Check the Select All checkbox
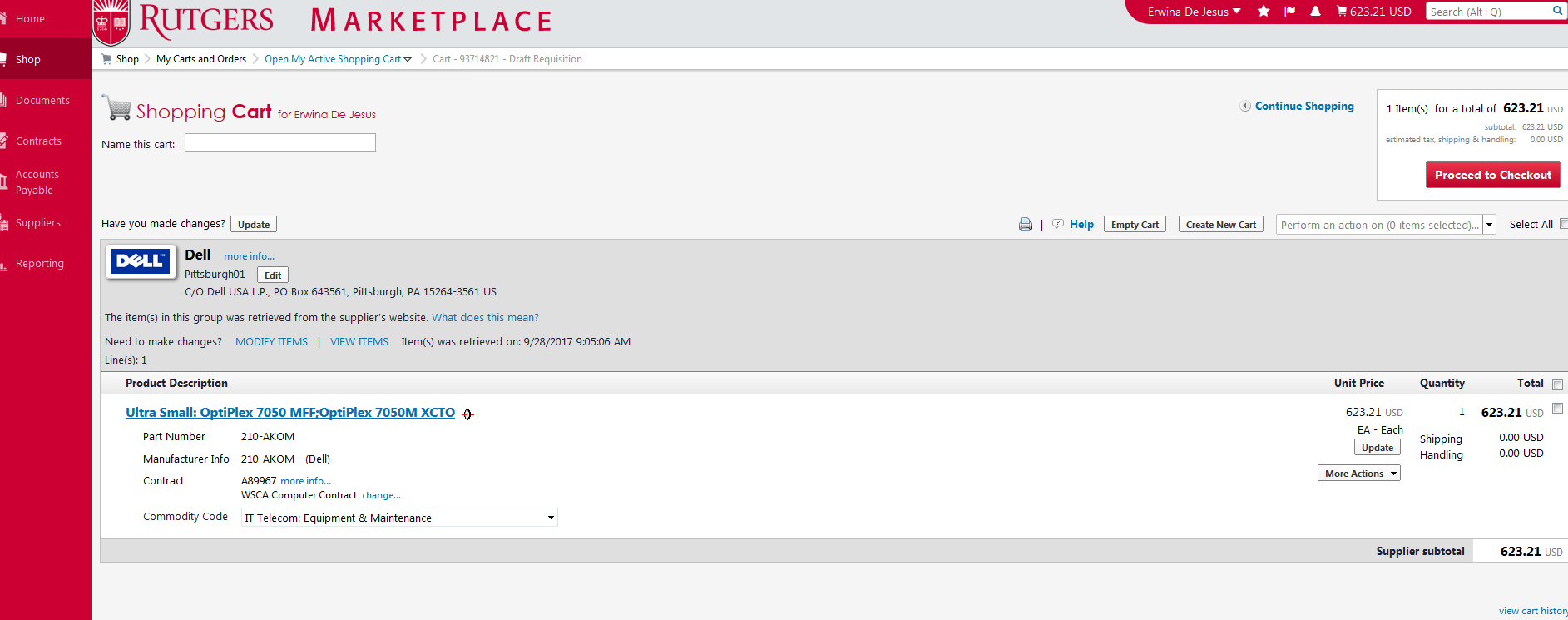The image size is (1568, 620). [1563, 224]
